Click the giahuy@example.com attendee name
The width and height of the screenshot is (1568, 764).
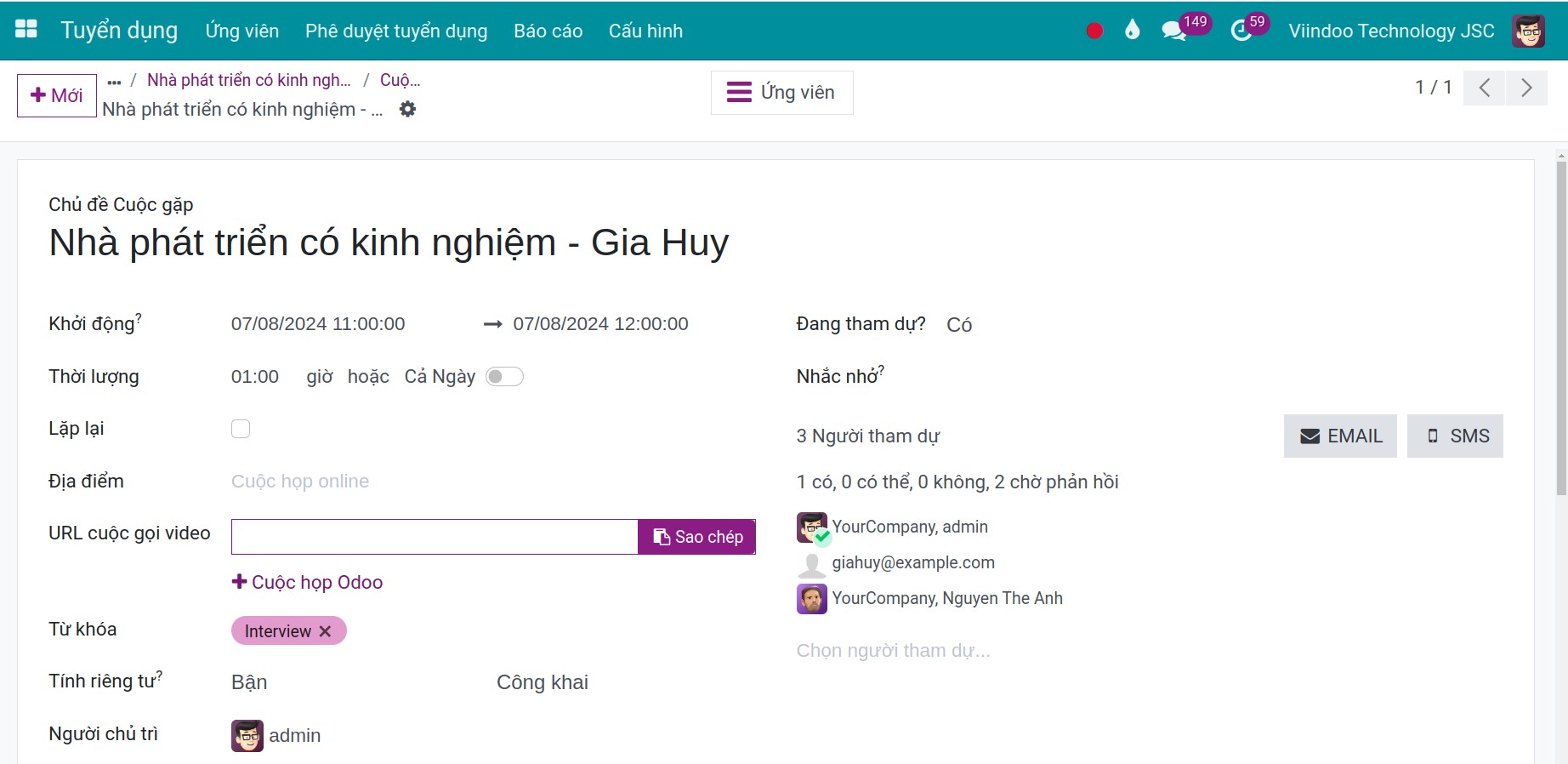pos(913,562)
